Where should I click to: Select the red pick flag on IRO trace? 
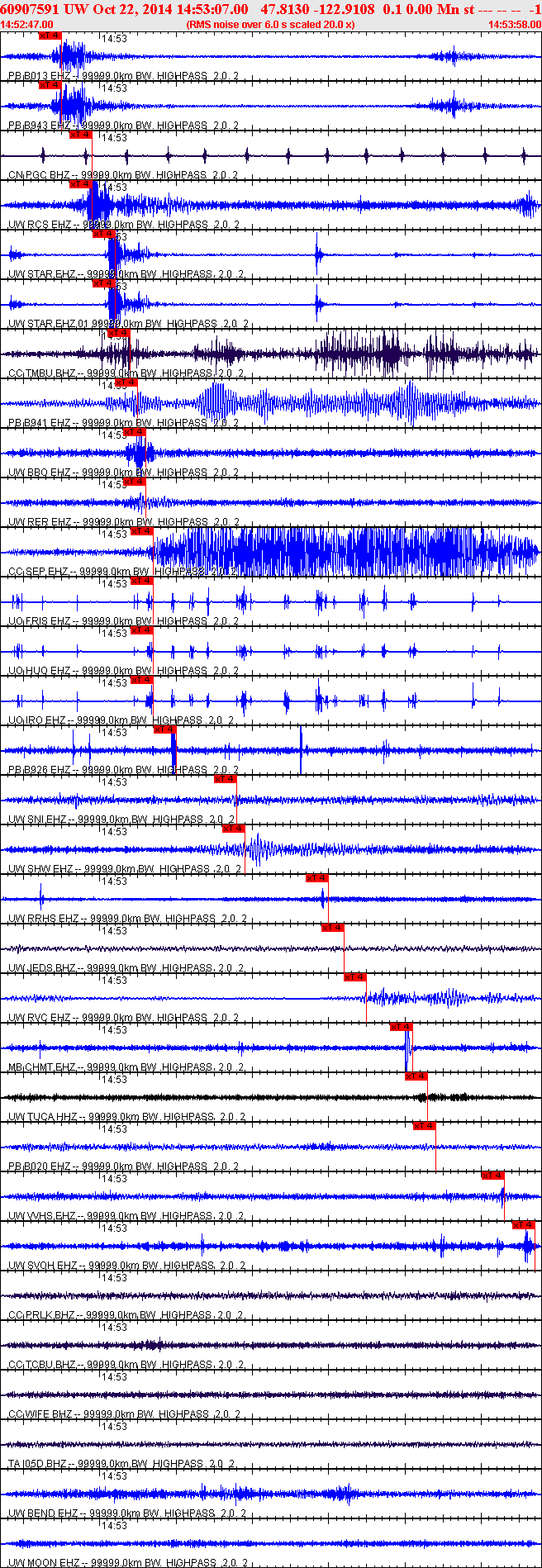[x=142, y=680]
